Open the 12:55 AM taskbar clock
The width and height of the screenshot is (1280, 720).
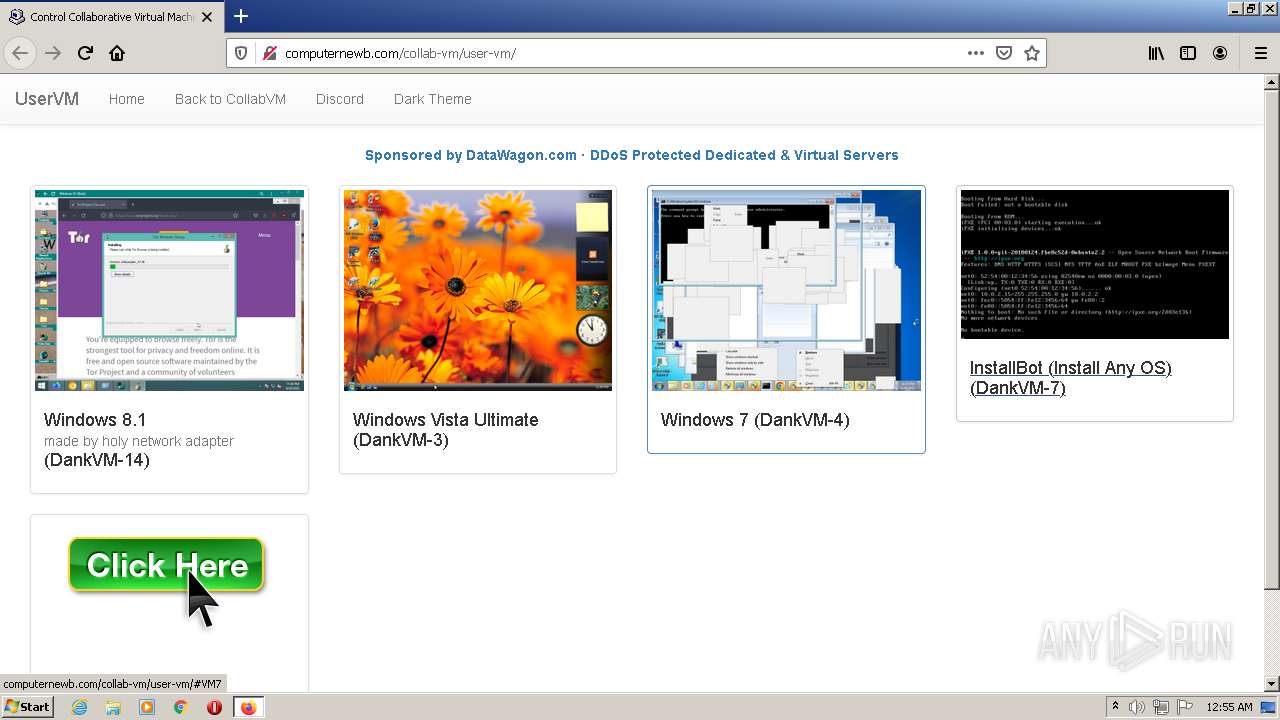(1229, 707)
